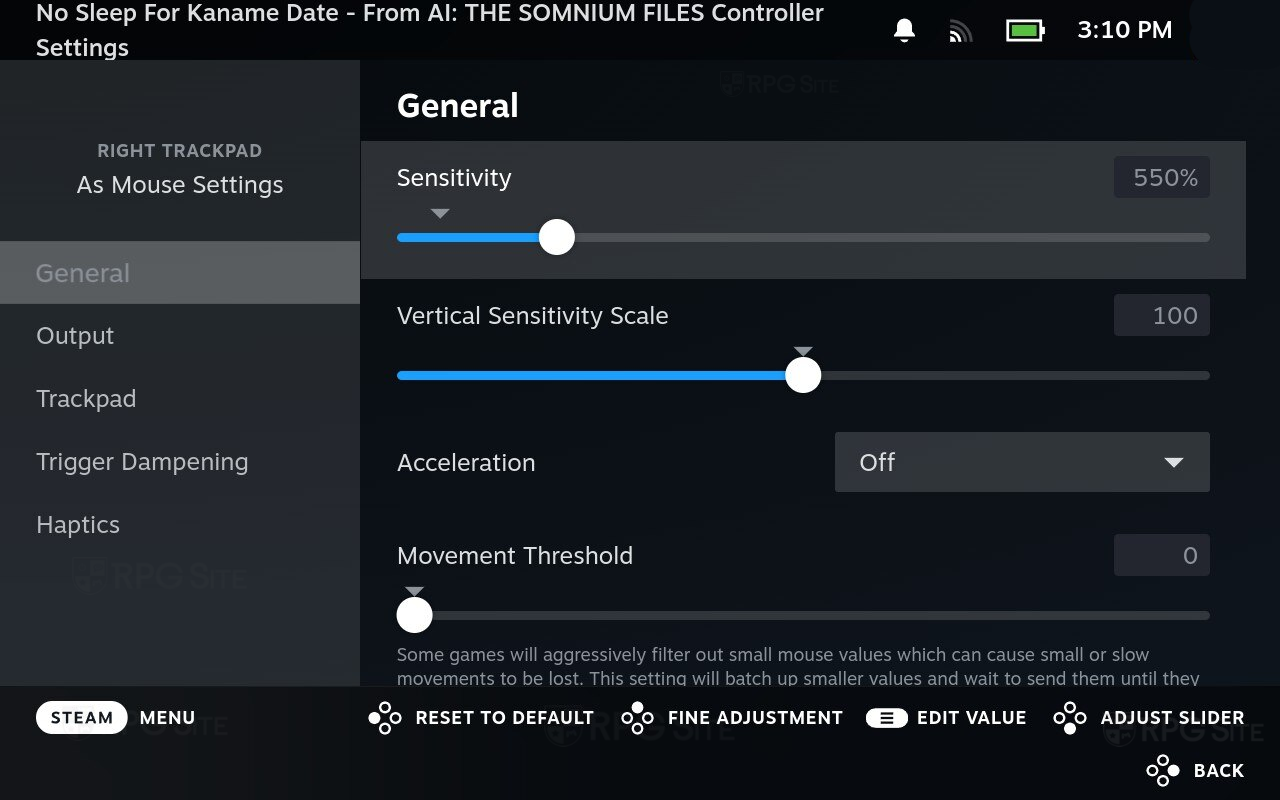1280x800 pixels.
Task: Click the Acceleration setting label
Action: (x=466, y=463)
